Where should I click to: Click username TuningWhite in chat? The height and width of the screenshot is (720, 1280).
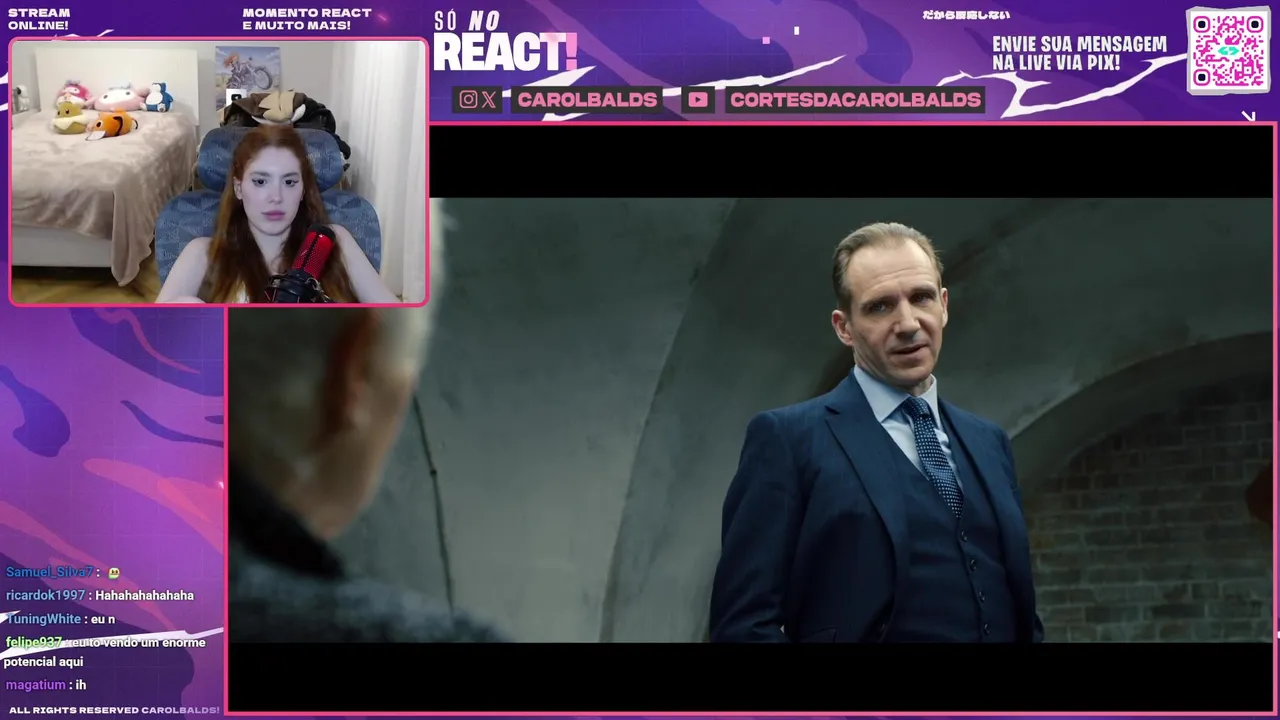[x=43, y=619]
